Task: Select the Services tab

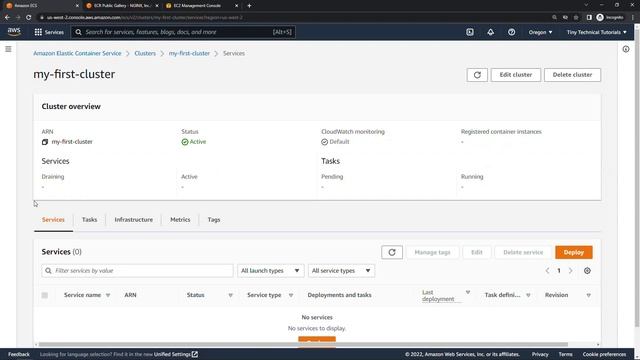Action: point(53,220)
